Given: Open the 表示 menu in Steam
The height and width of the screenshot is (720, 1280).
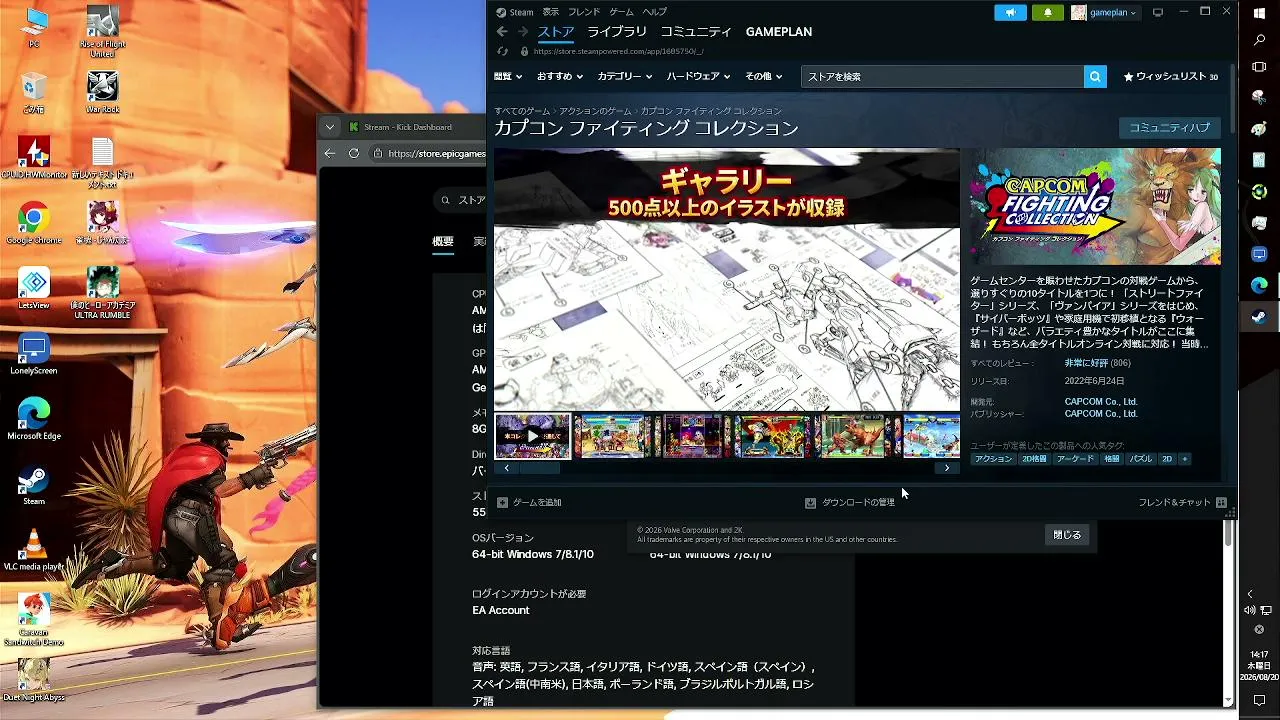Looking at the screenshot, I should click(x=551, y=12).
